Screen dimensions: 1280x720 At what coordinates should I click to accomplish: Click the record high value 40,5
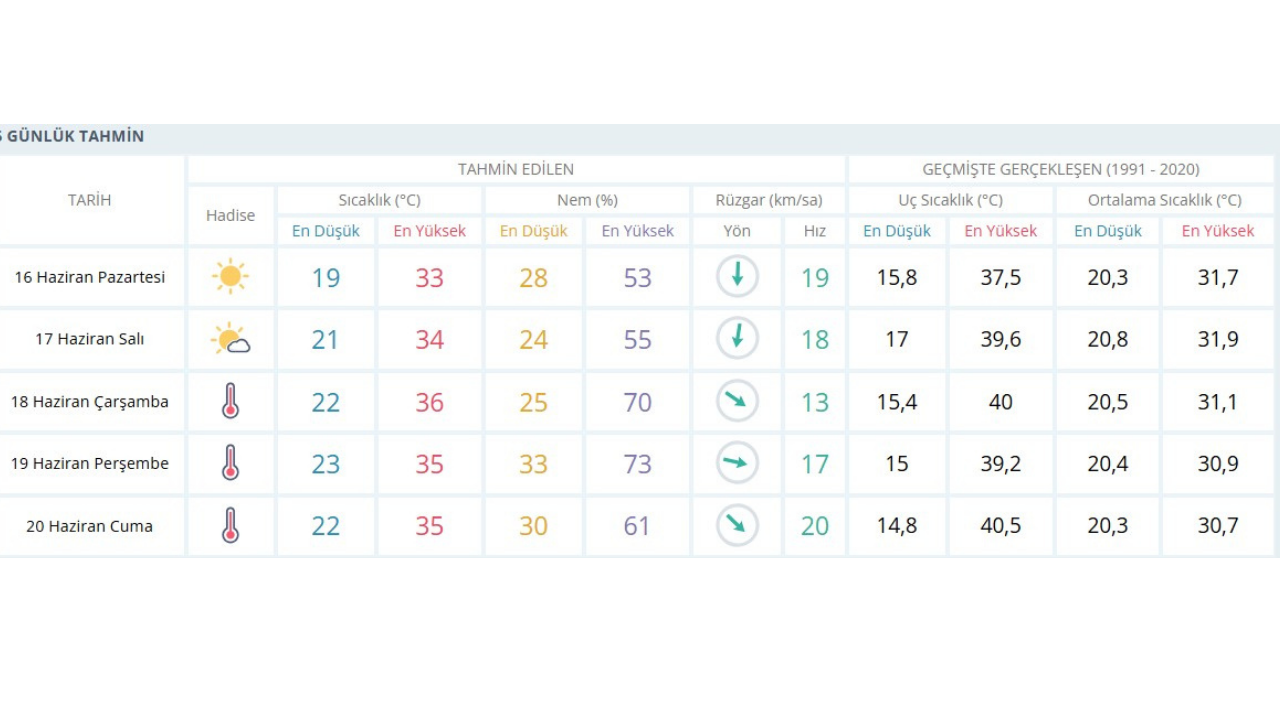1000,526
